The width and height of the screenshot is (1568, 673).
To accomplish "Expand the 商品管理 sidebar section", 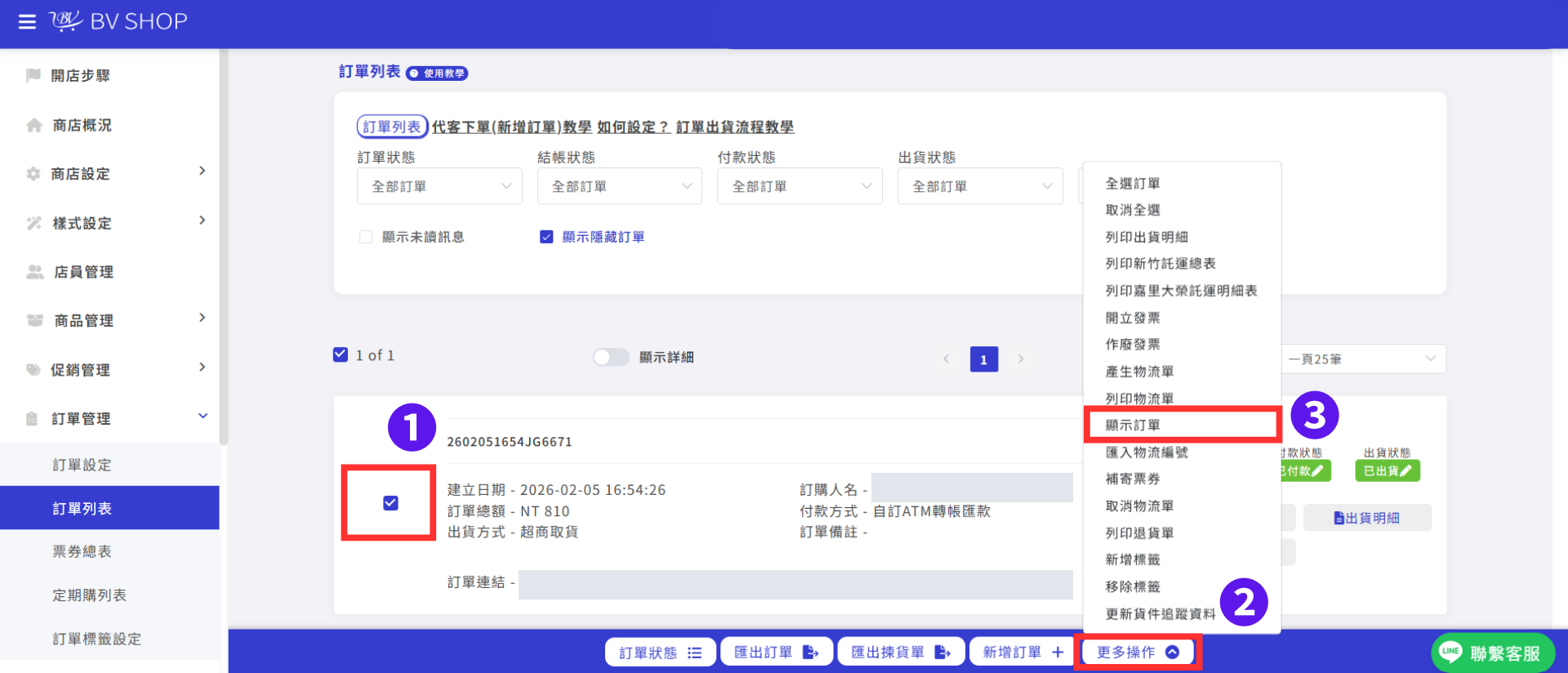I will (x=203, y=319).
